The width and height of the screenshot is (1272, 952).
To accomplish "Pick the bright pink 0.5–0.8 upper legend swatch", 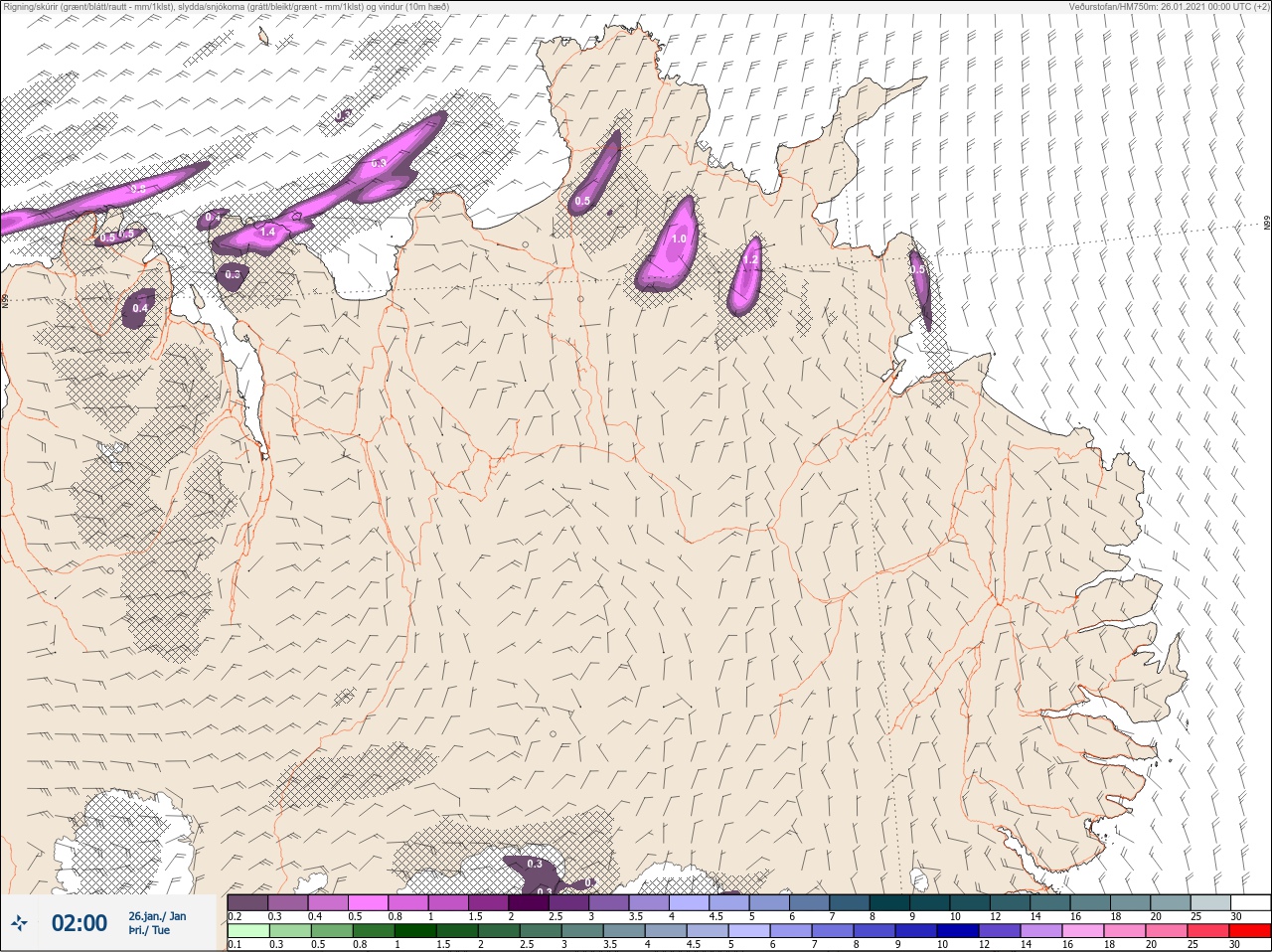I will (368, 902).
